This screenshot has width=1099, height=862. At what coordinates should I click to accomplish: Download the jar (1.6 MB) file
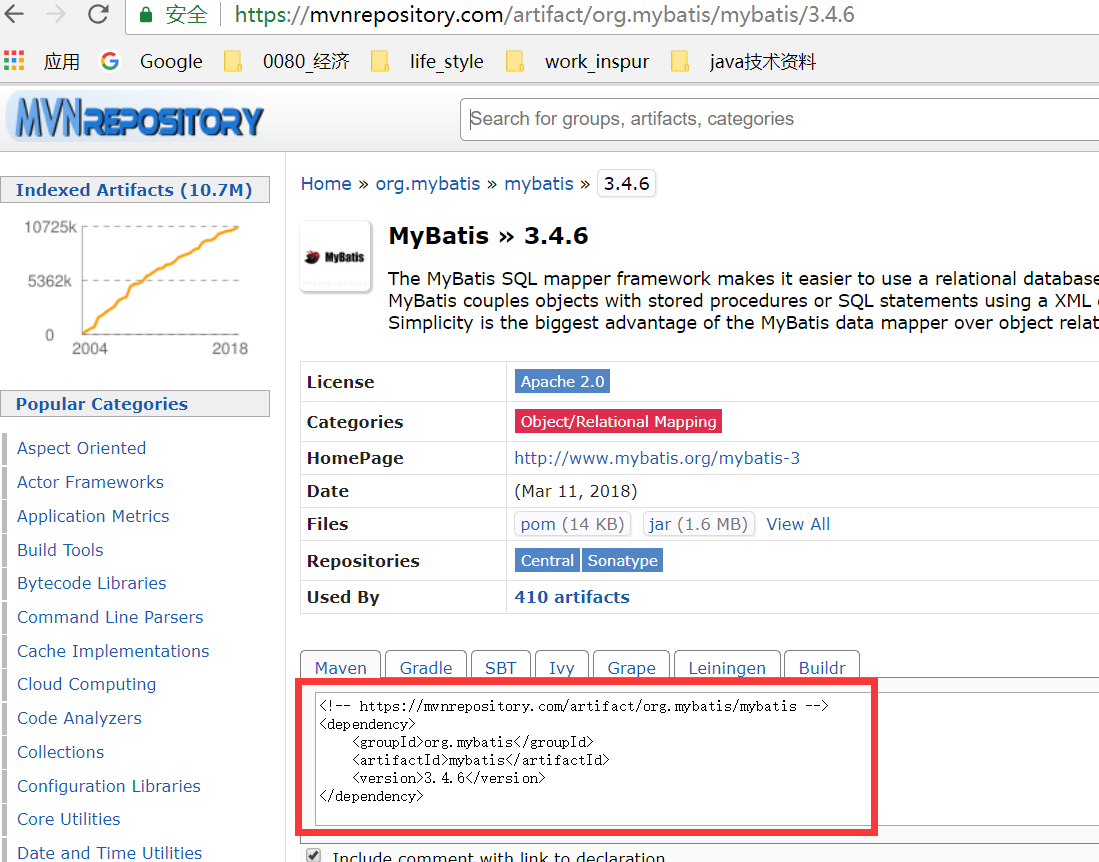point(699,524)
